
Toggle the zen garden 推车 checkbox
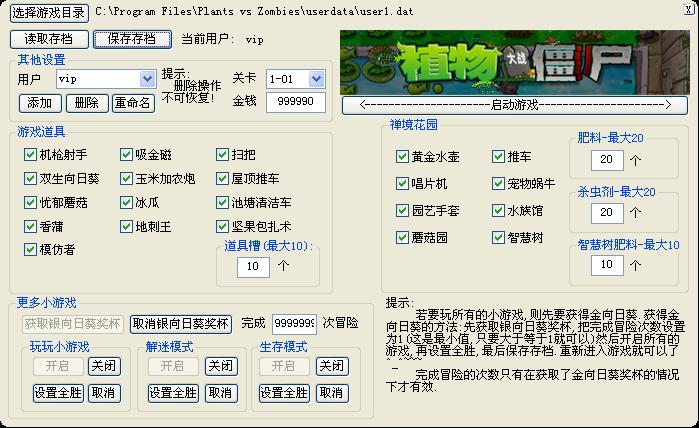click(x=498, y=156)
